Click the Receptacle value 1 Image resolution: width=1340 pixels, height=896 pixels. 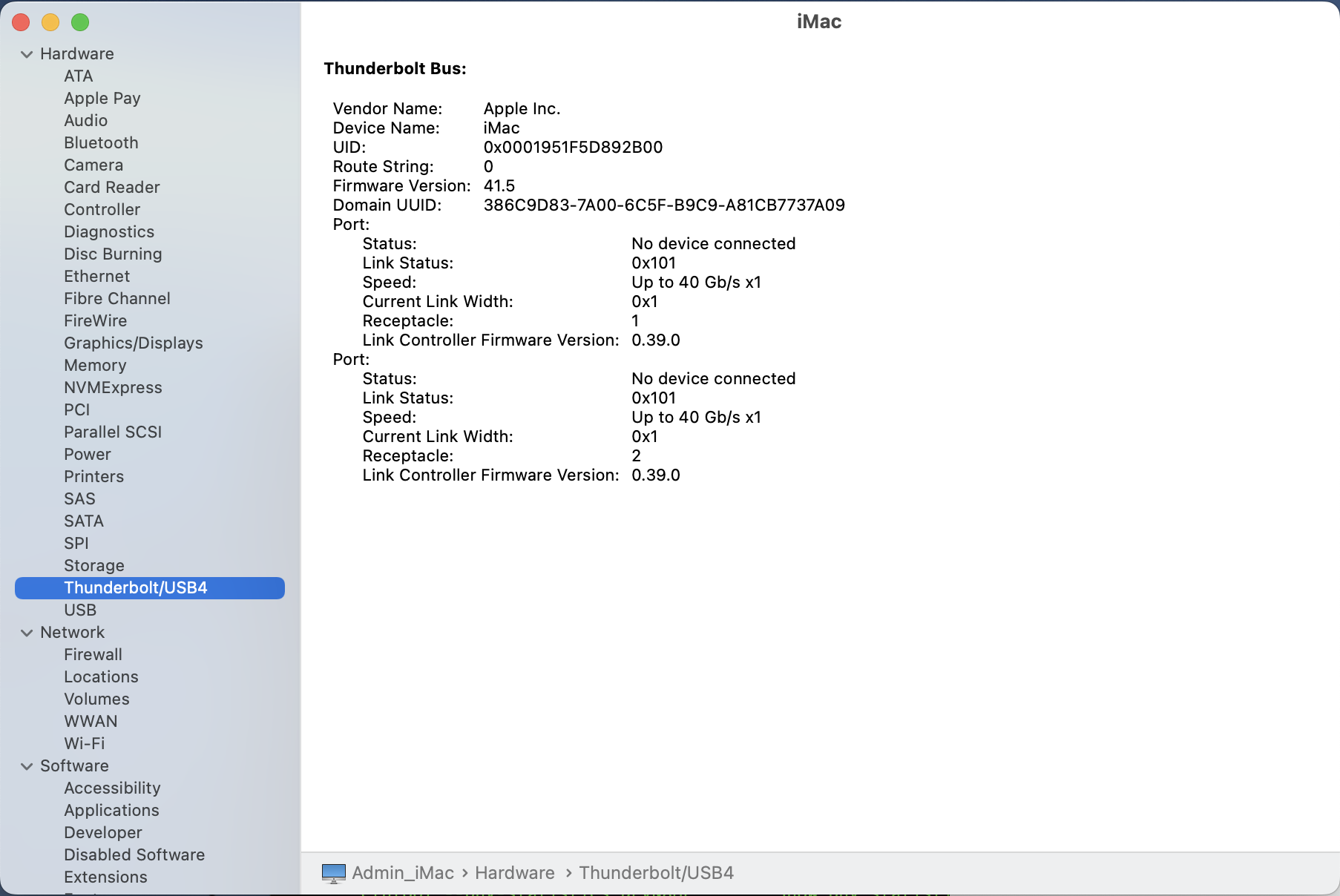[635, 321]
